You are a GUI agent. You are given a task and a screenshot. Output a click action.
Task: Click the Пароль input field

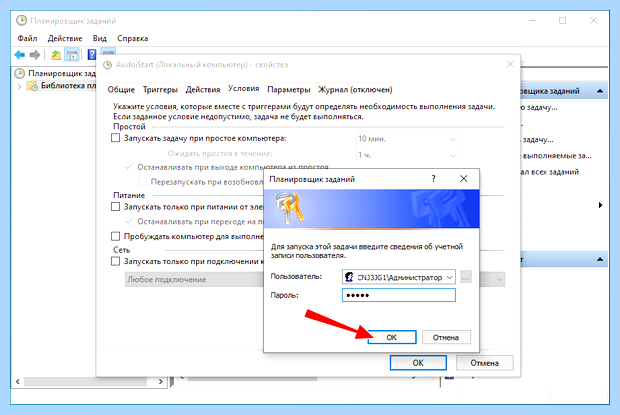(x=399, y=295)
